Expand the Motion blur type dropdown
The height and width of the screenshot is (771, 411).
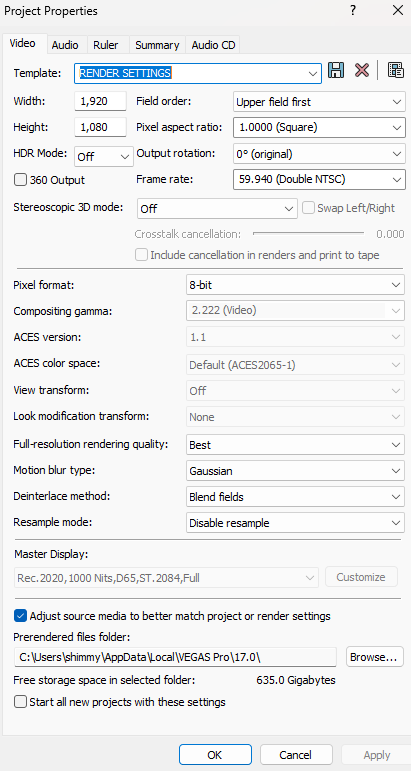295,471
